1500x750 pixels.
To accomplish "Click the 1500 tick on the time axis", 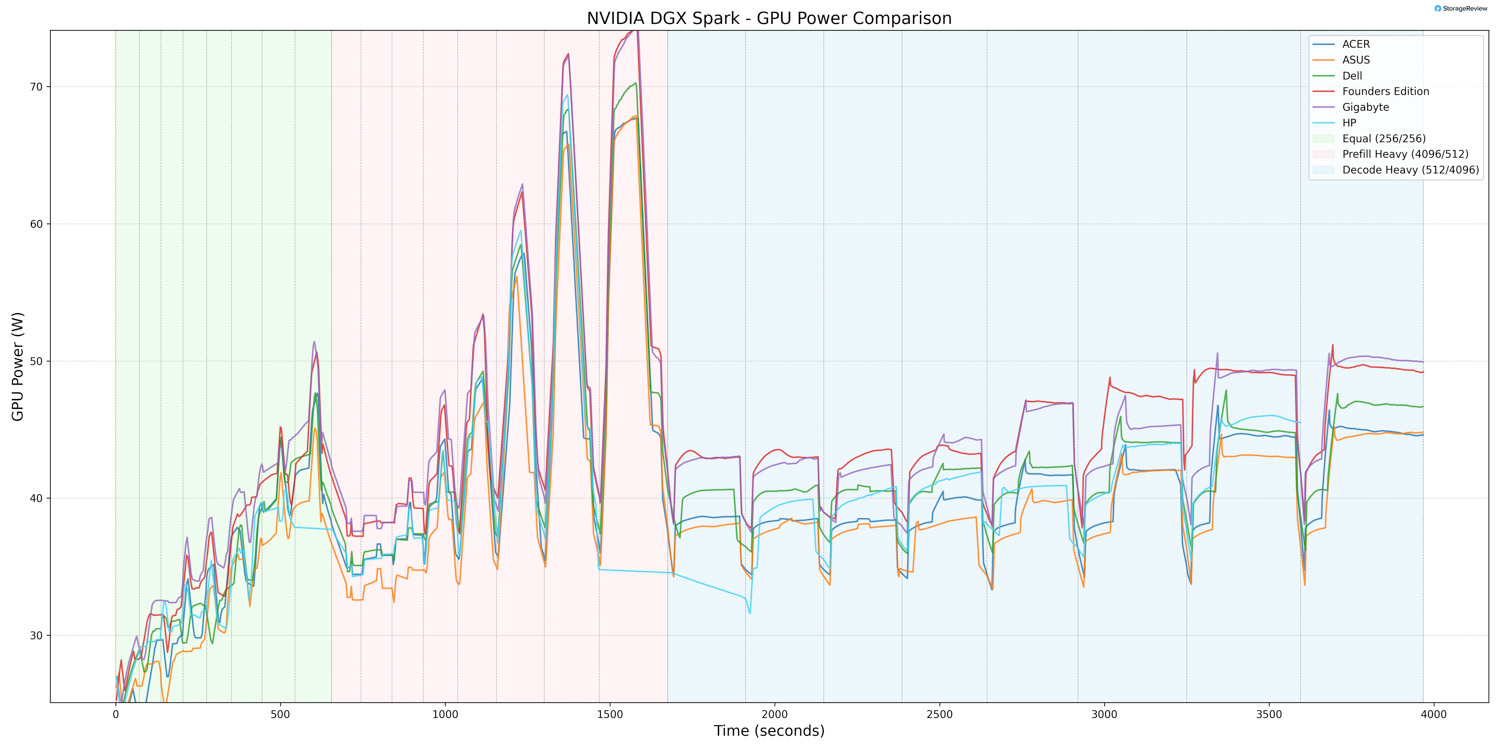I will (610, 714).
